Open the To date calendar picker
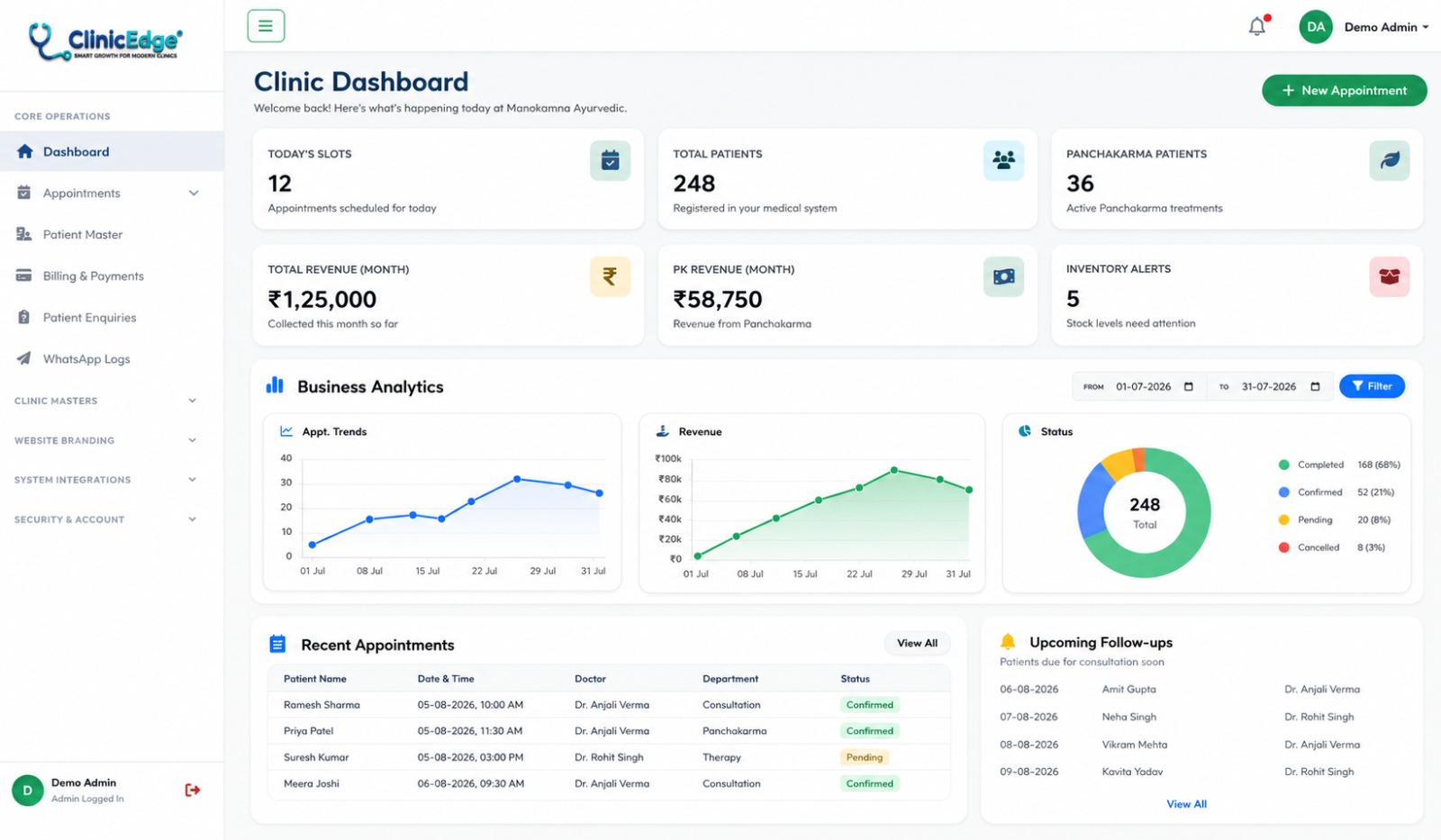 point(1315,386)
